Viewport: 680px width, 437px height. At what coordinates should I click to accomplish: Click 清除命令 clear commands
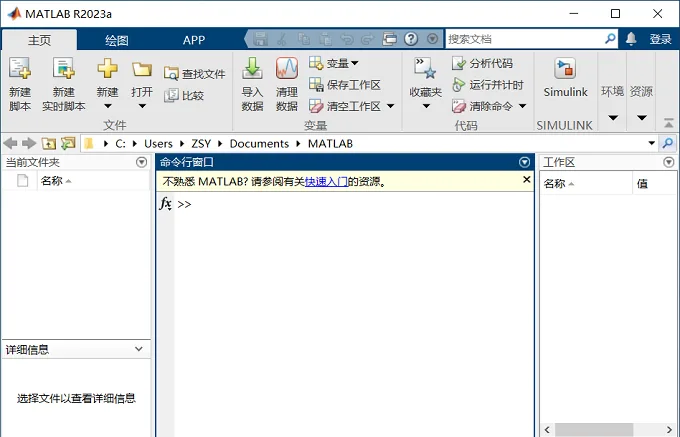point(482,106)
